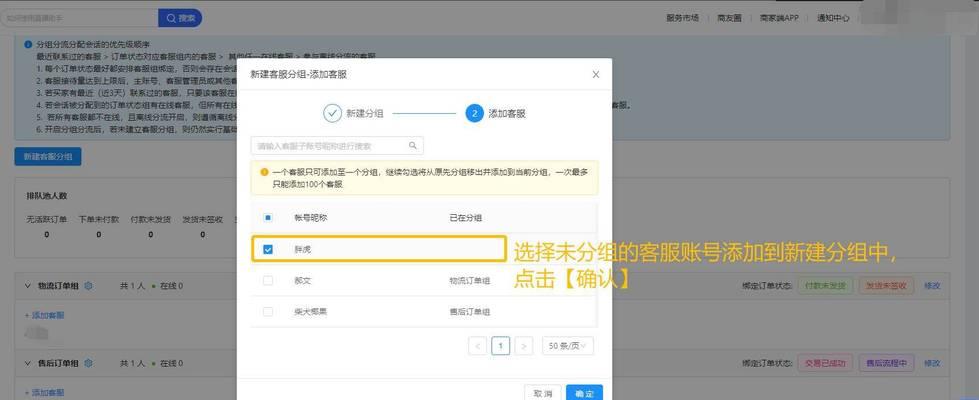Click the 排队池人数 heading

(x=47, y=195)
